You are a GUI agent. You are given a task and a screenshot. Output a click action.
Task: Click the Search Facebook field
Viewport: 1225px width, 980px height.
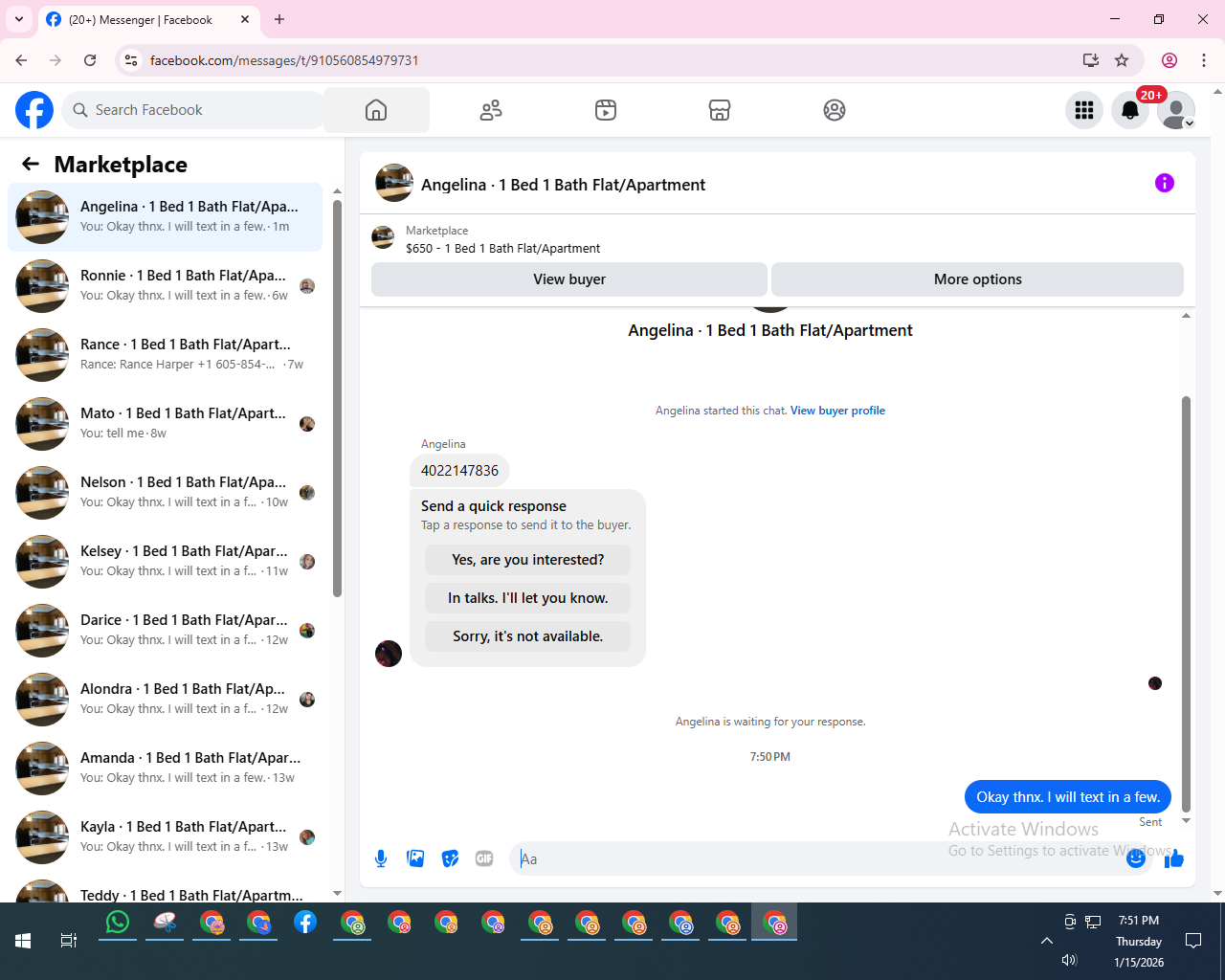point(193,110)
